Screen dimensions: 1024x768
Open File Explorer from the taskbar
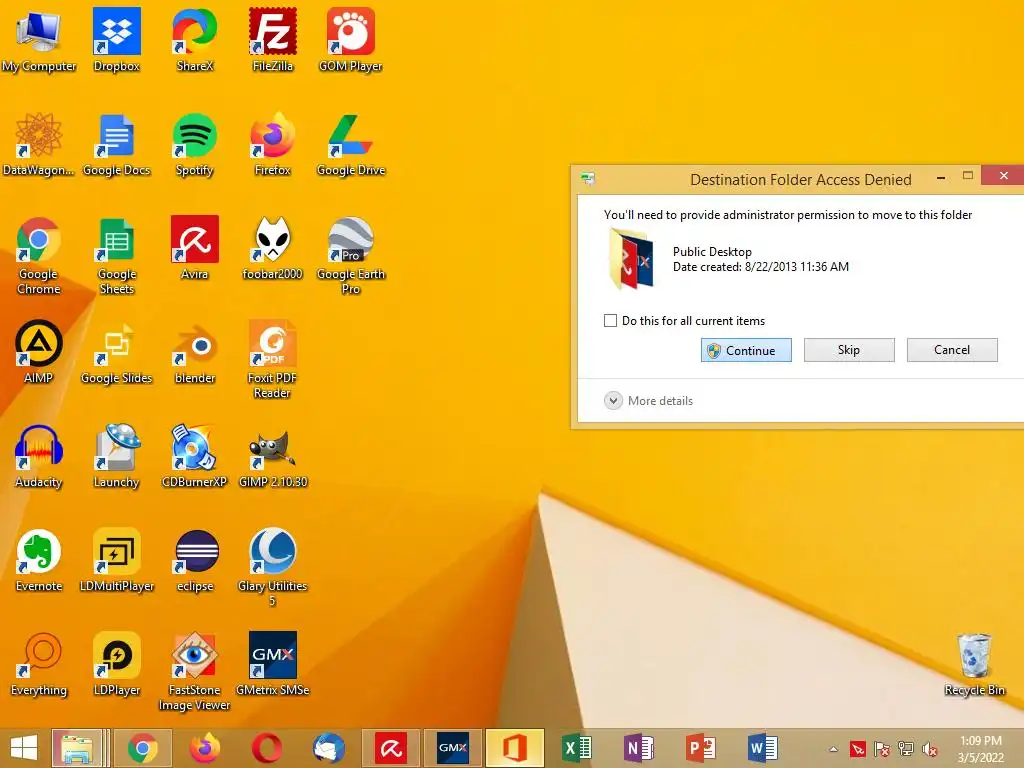pos(76,748)
